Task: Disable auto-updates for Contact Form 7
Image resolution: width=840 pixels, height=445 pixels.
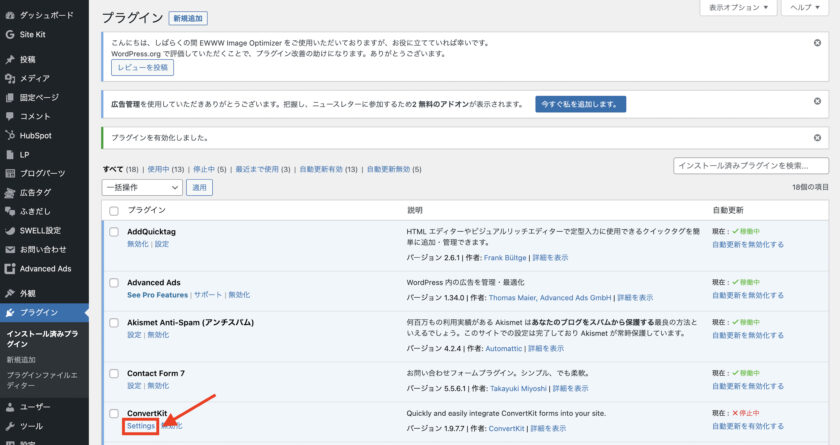Action: click(748, 386)
